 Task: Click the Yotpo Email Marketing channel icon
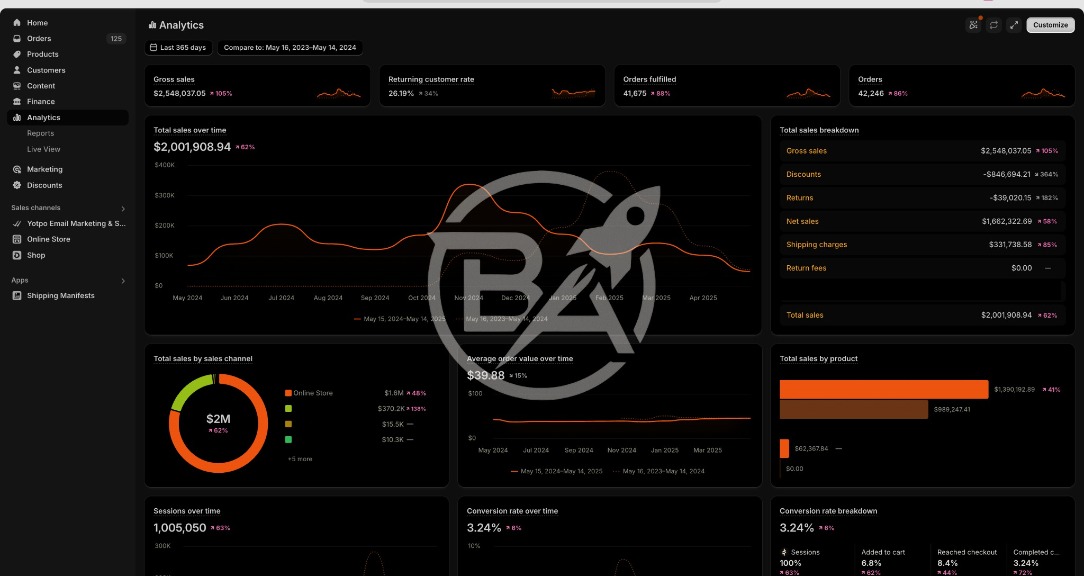tap(17, 223)
